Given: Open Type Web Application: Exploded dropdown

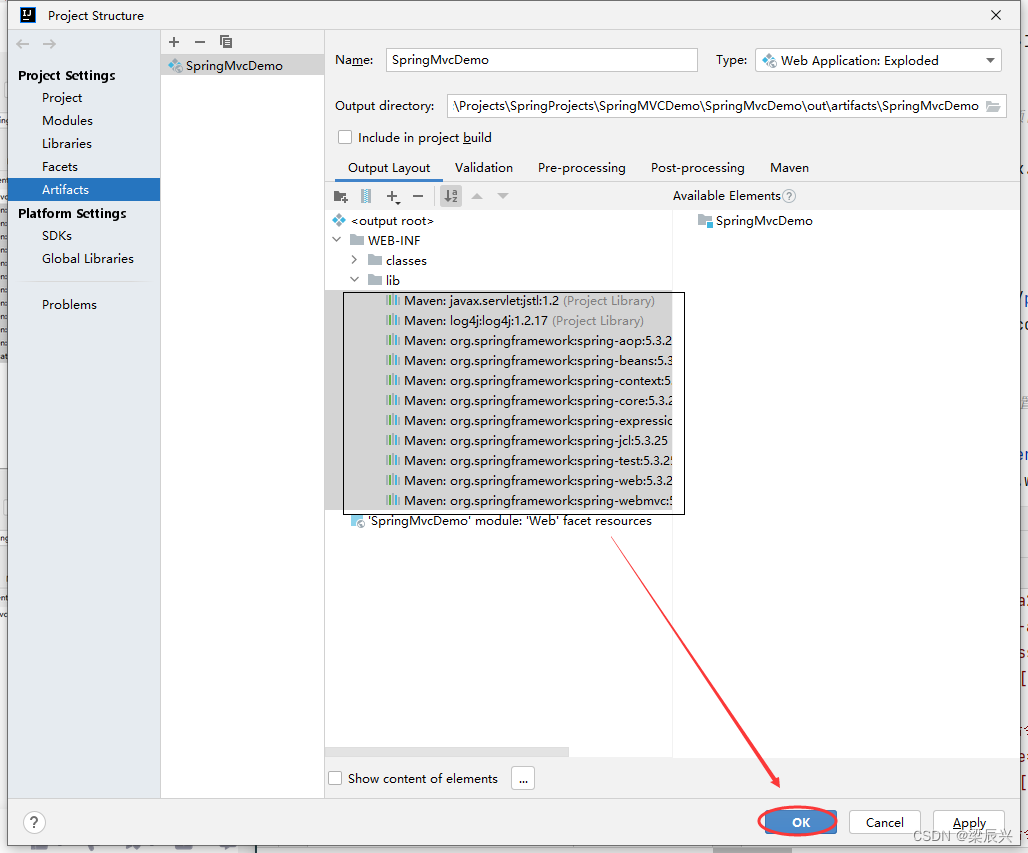Looking at the screenshot, I should [879, 60].
